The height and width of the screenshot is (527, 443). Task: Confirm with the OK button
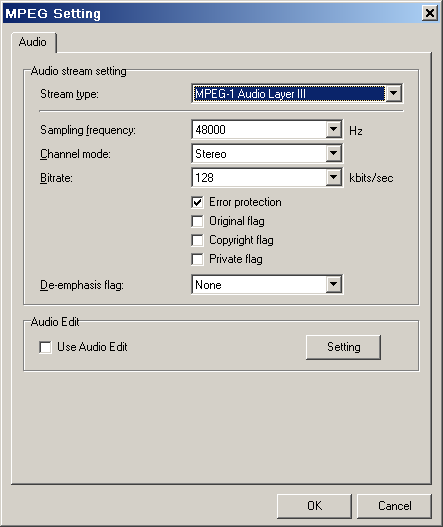click(314, 506)
